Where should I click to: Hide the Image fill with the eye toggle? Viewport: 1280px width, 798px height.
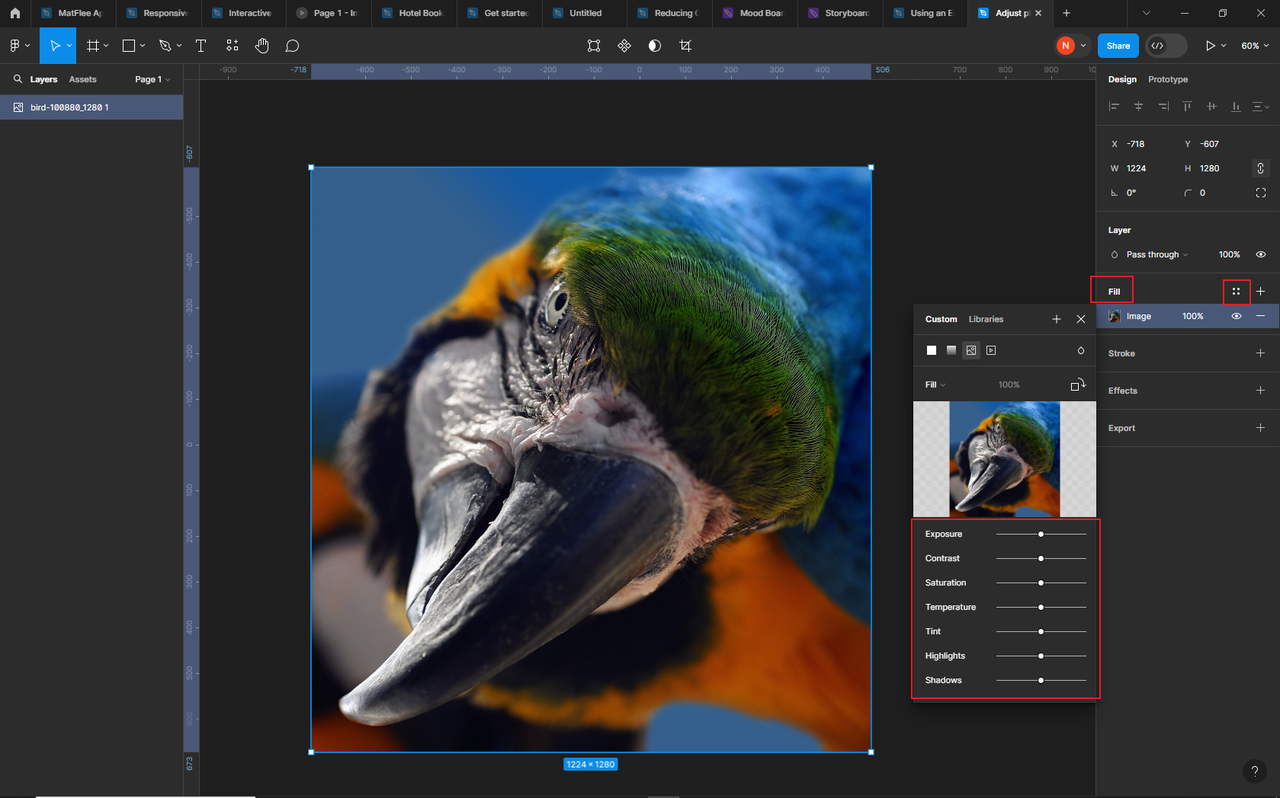click(x=1235, y=316)
